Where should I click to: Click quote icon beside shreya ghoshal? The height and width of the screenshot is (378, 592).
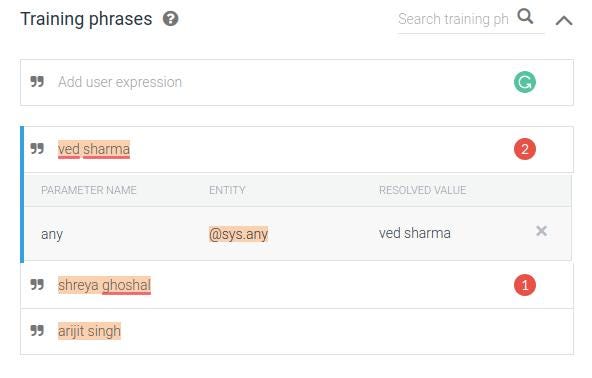pyautogui.click(x=37, y=284)
